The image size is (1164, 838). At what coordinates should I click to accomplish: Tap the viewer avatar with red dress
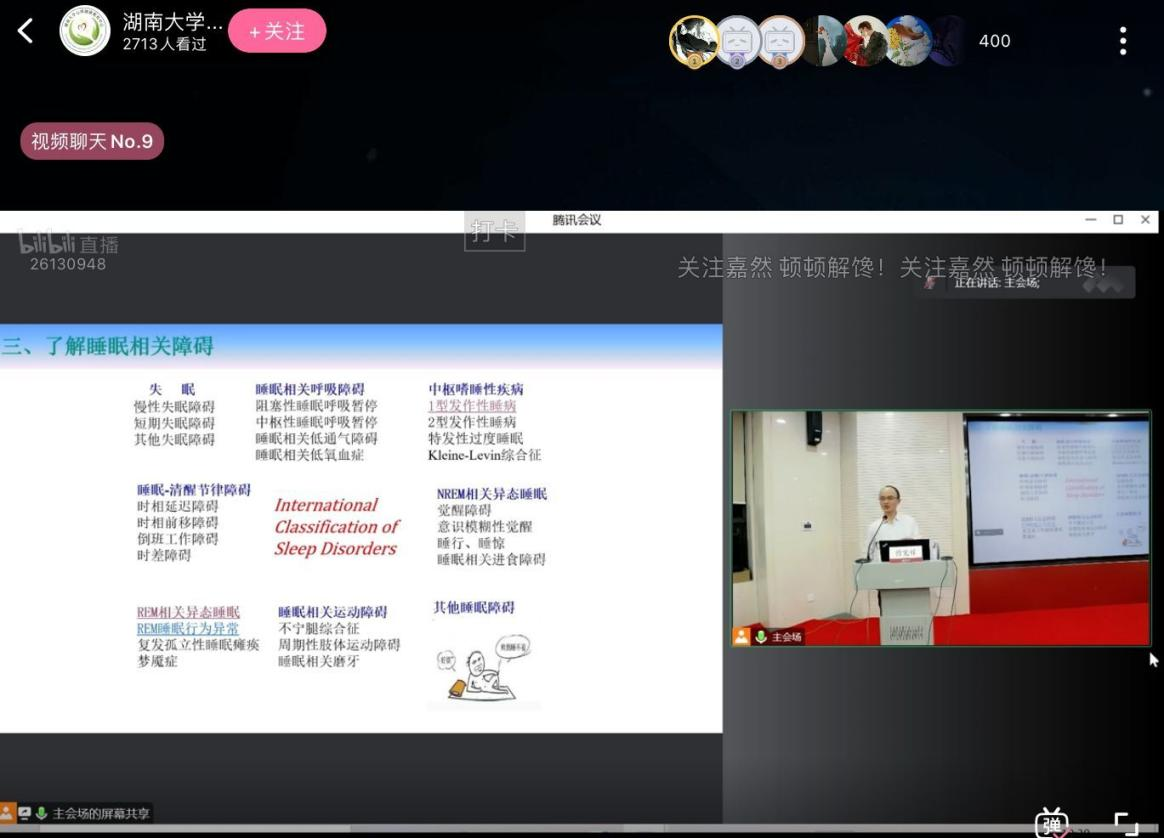(x=864, y=41)
